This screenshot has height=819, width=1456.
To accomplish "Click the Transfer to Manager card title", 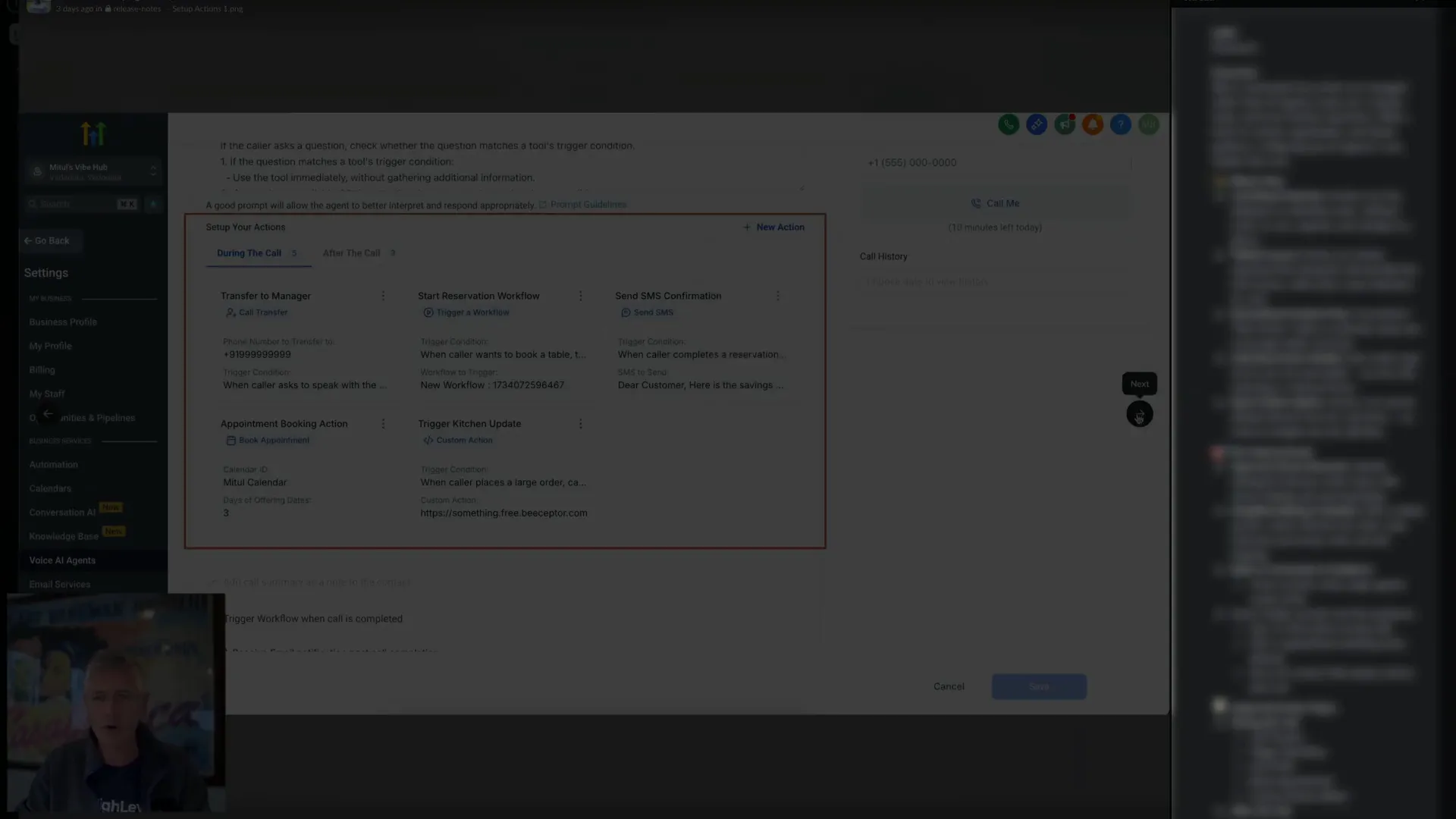I will pos(265,297).
